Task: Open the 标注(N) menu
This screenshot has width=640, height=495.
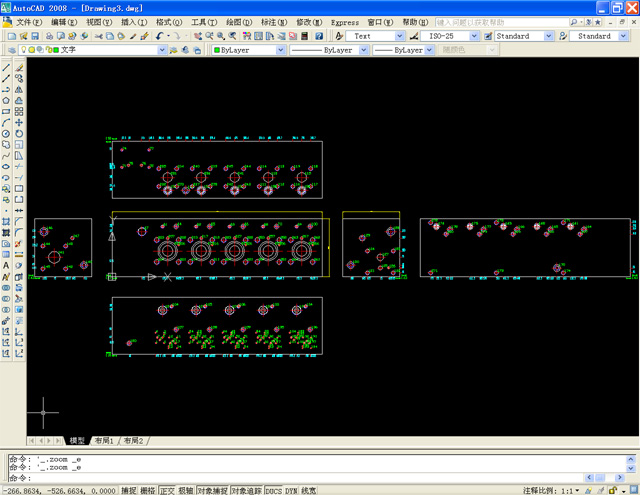Action: pos(274,22)
